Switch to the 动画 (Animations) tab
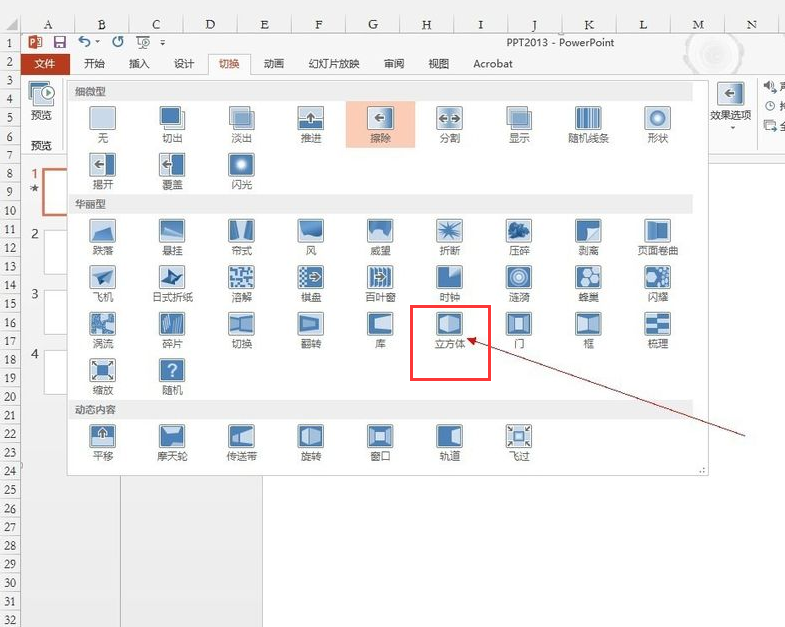This screenshot has width=785, height=627. [273, 64]
